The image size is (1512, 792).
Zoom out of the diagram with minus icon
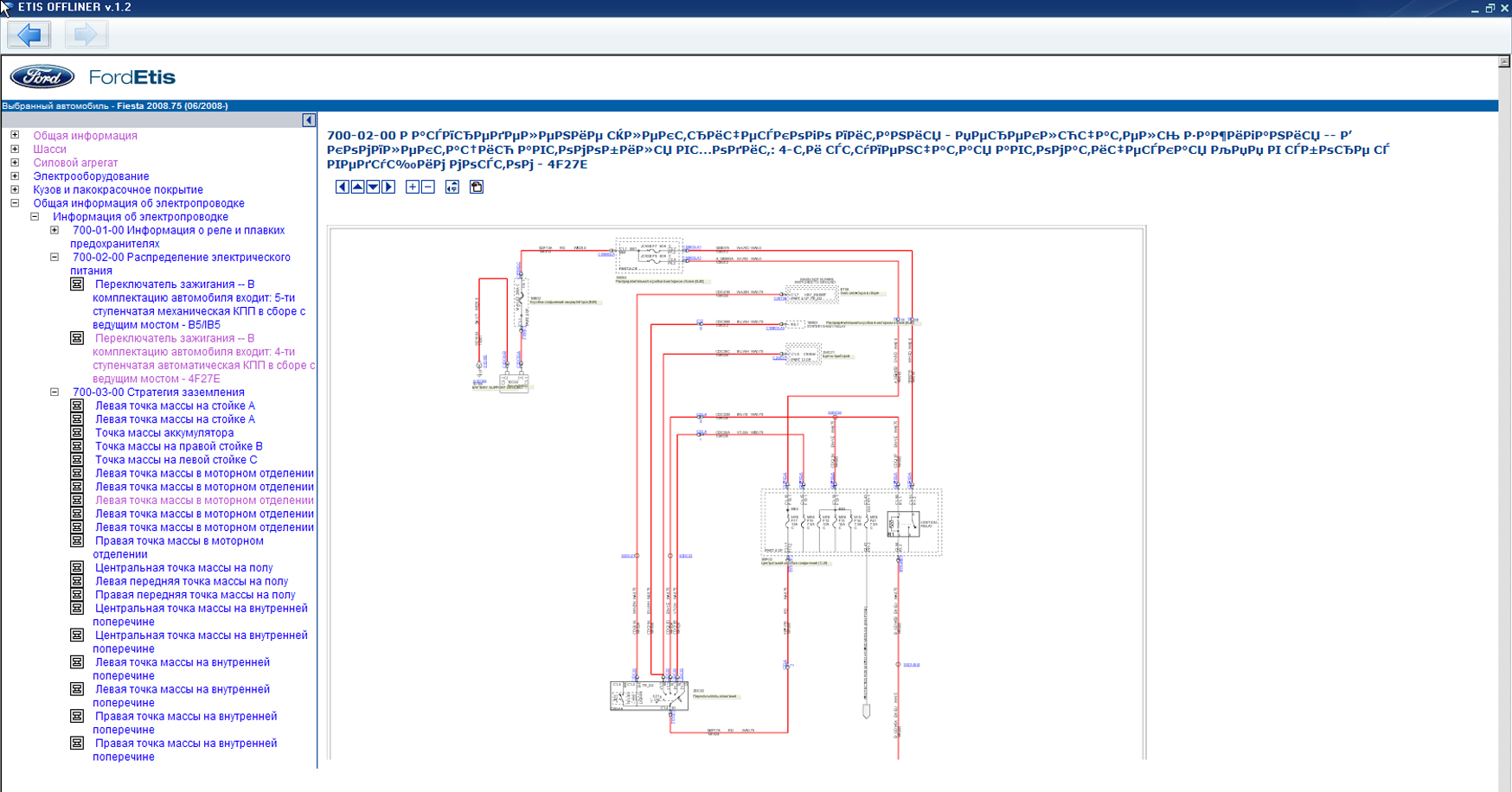(x=427, y=187)
